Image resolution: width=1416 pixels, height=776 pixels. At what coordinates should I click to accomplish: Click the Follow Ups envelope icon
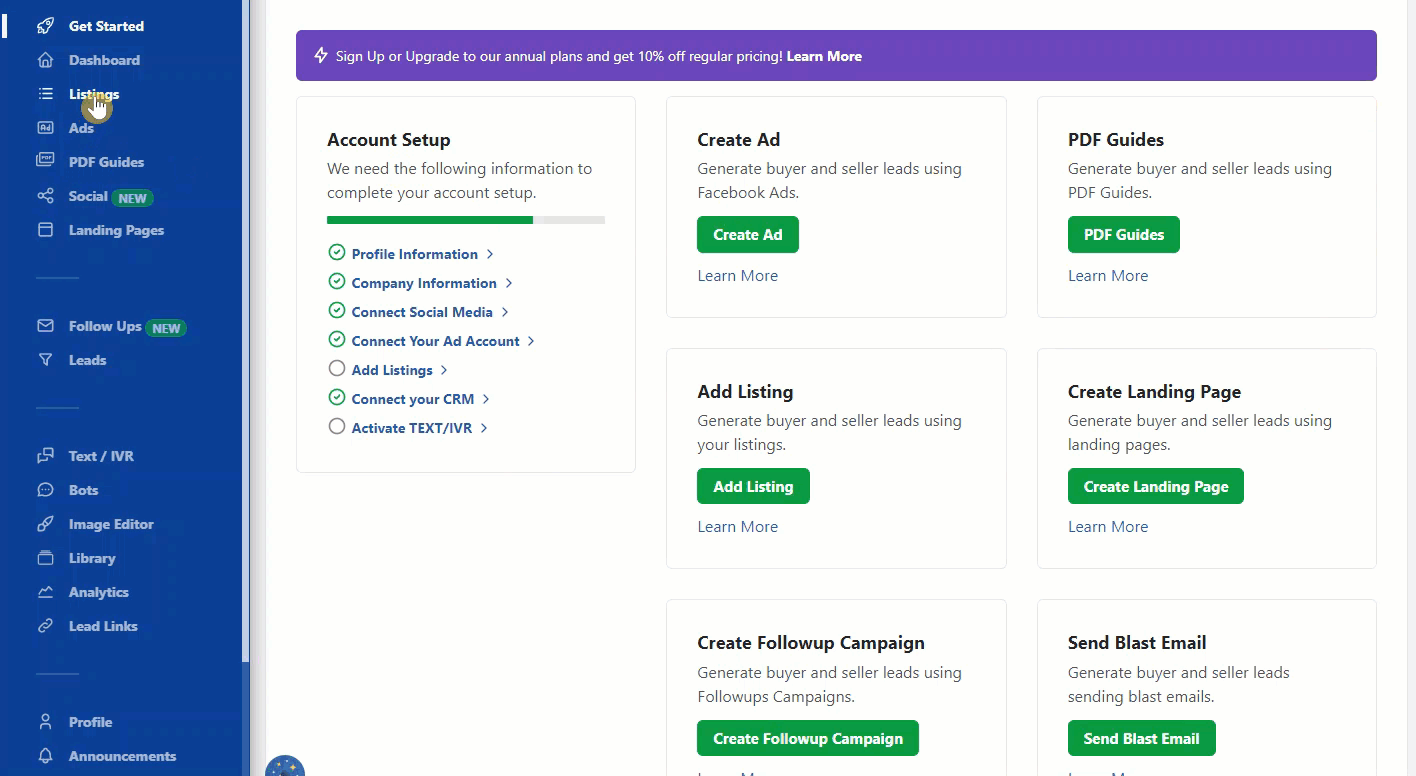(x=45, y=326)
